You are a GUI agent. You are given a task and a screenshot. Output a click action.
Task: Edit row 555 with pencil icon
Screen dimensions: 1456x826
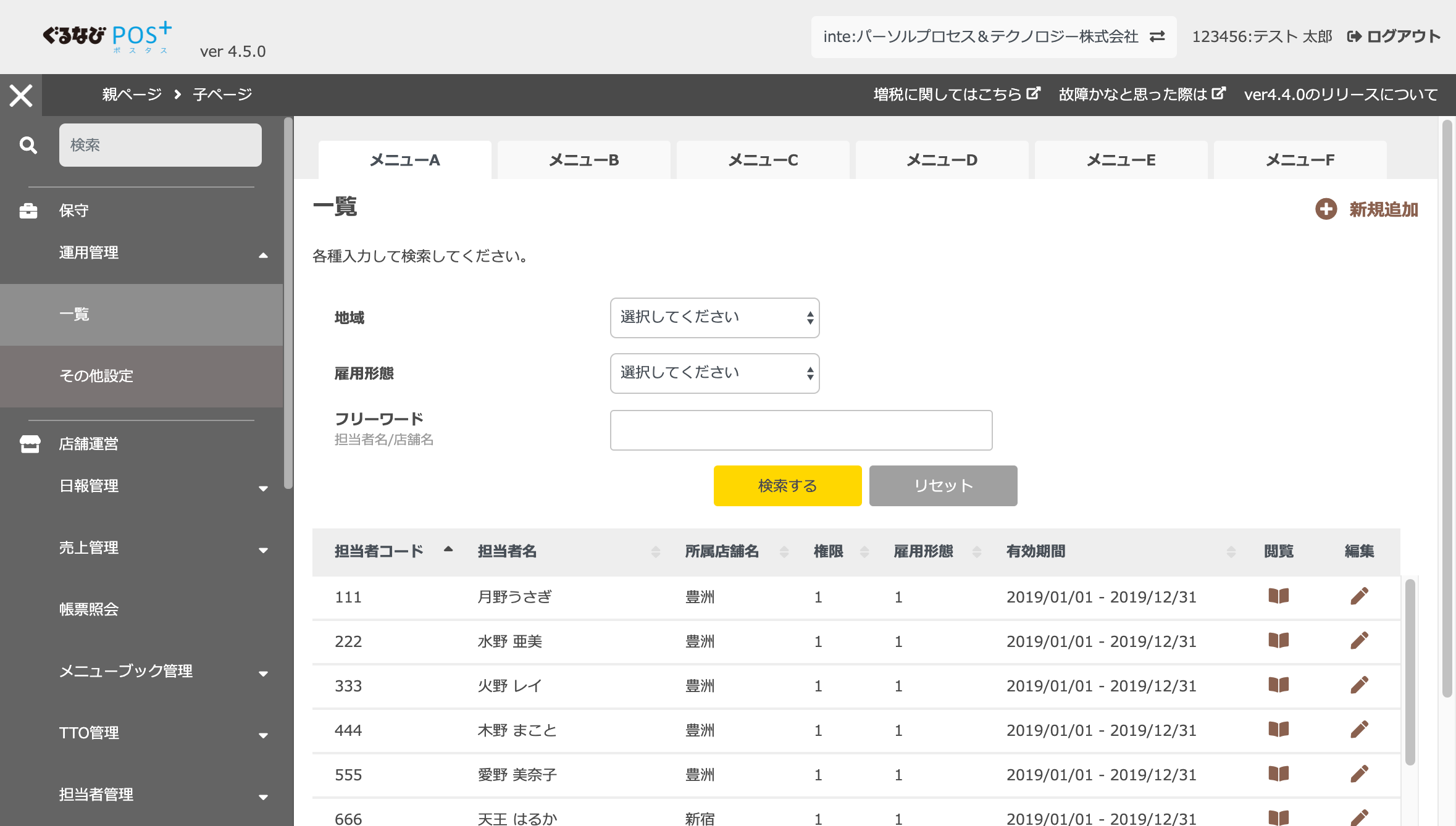pos(1359,774)
